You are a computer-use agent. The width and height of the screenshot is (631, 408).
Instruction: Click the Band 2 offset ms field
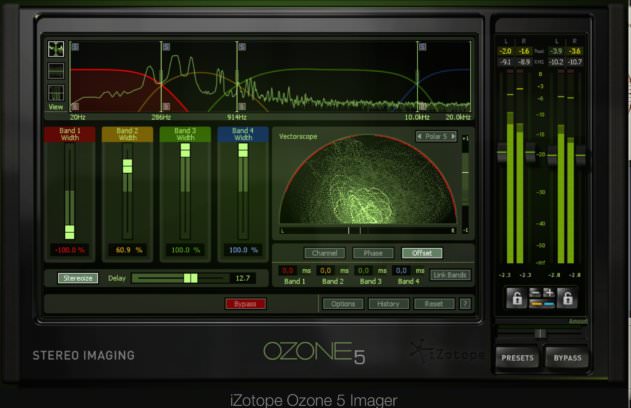(x=326, y=270)
